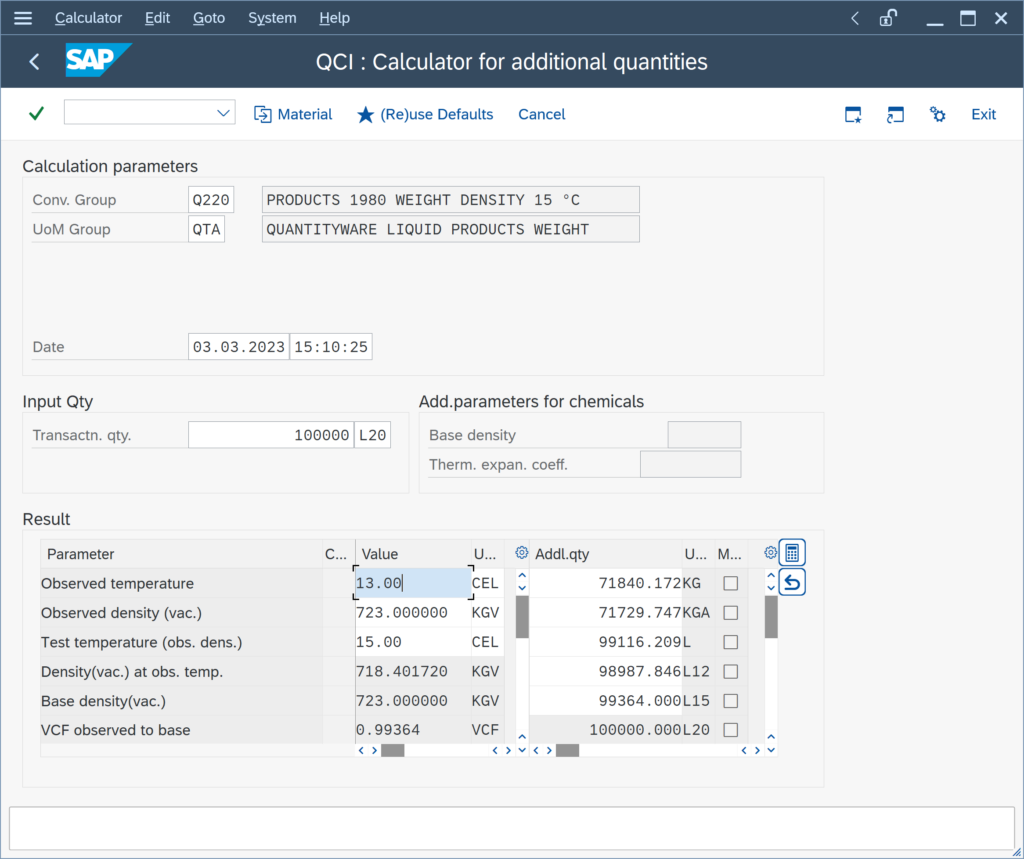The height and width of the screenshot is (859, 1024).
Task: Click the Addl.qty table vertical scrollbar thumb
Action: 771,617
